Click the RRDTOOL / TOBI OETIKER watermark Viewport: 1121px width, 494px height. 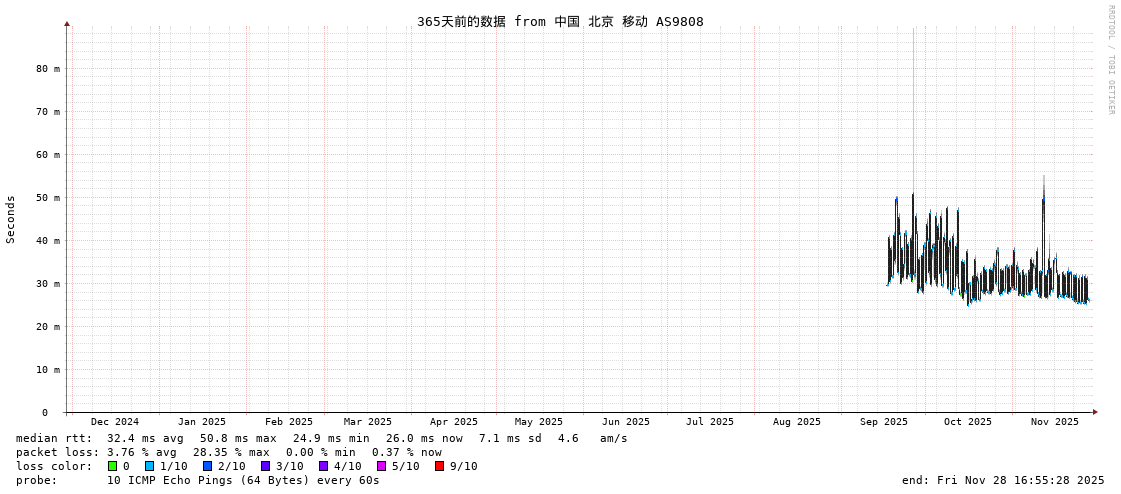click(1110, 60)
